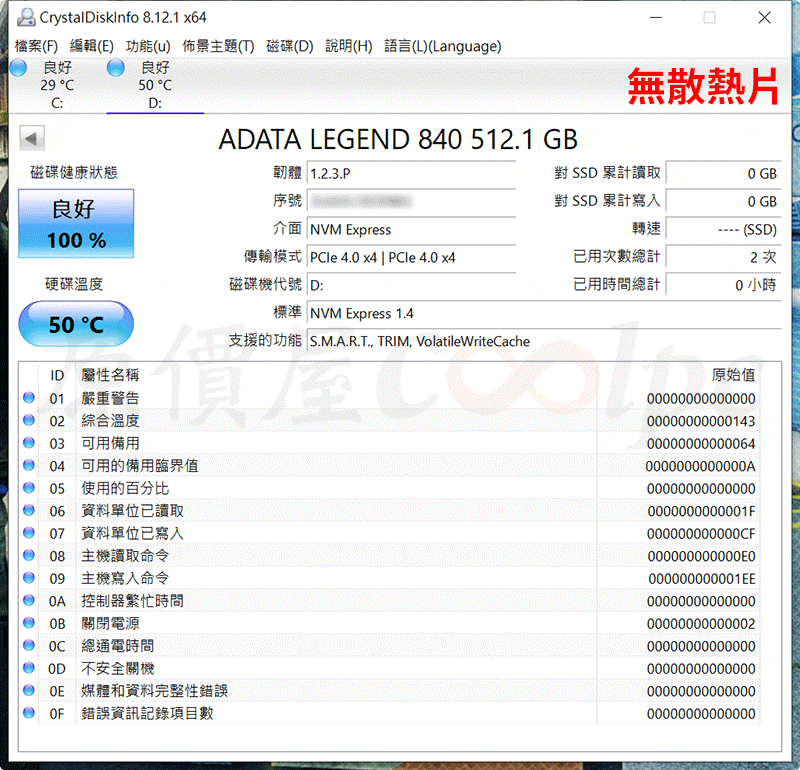Click raw value 000000000001F

[x=701, y=511]
